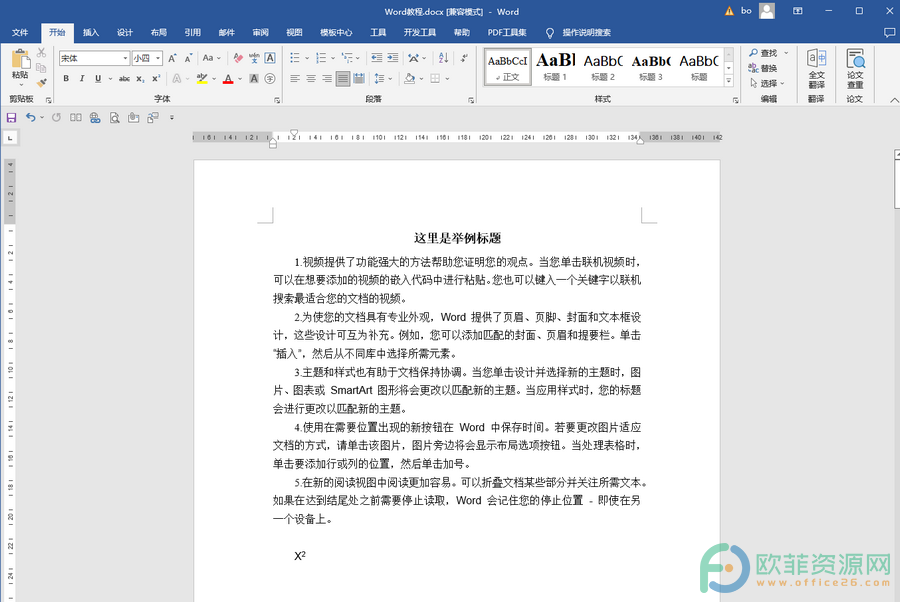Toggle Strikethrough (abc) formatting
This screenshot has width=900, height=602.
(x=124, y=79)
